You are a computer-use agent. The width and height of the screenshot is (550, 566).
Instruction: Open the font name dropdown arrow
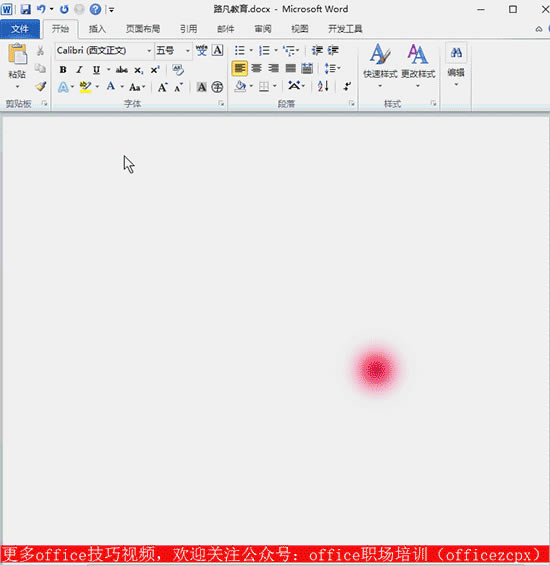149,51
